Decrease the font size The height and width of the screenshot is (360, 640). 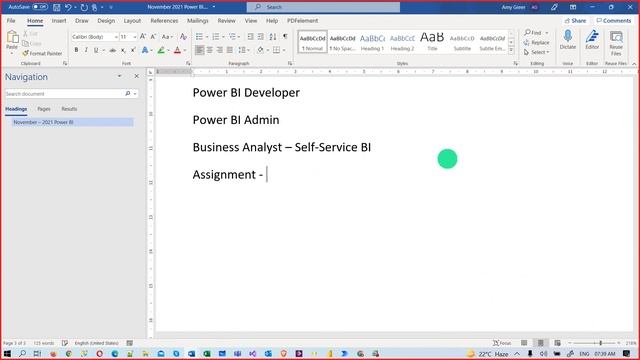click(x=153, y=37)
